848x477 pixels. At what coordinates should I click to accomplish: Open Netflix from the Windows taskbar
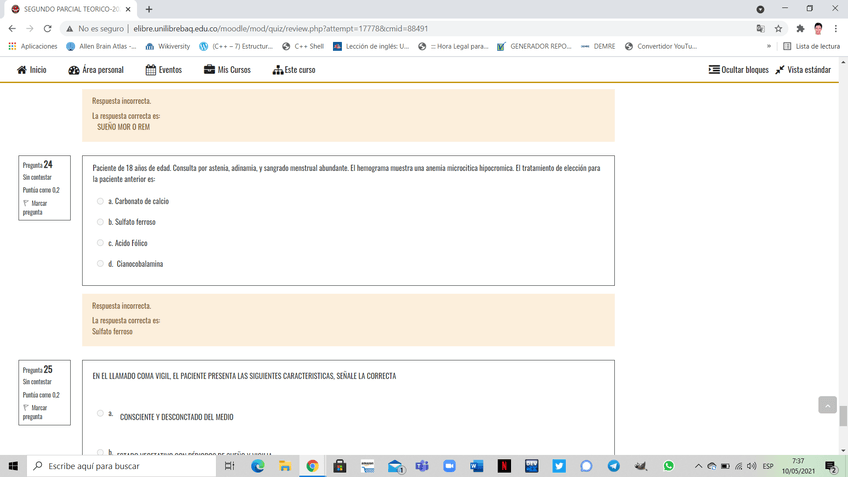[x=504, y=466]
